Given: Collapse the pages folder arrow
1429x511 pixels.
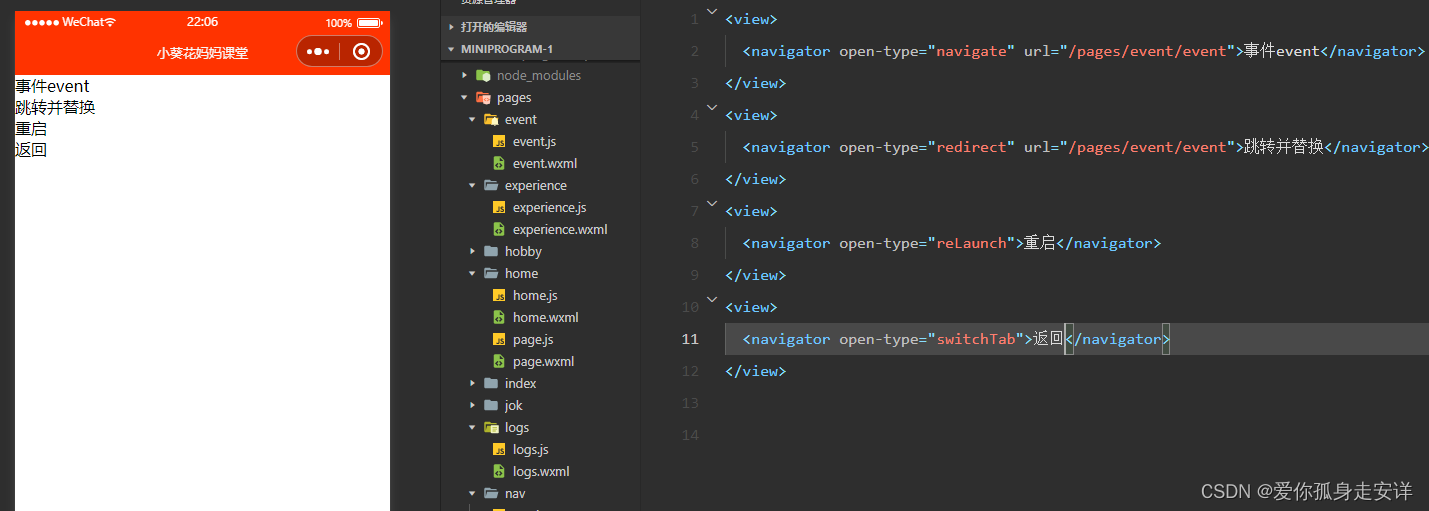Looking at the screenshot, I should pyautogui.click(x=464, y=97).
